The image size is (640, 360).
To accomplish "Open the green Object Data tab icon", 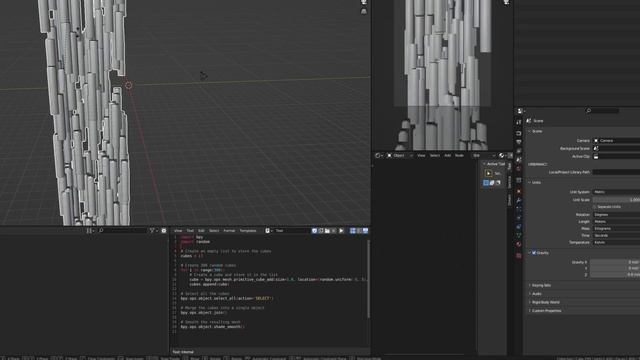I will click(x=519, y=236).
